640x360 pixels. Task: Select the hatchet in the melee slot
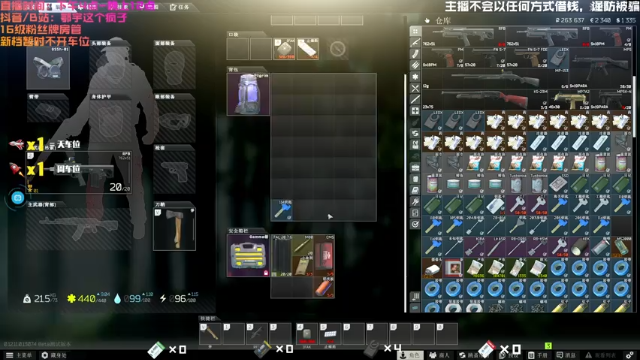(x=174, y=229)
